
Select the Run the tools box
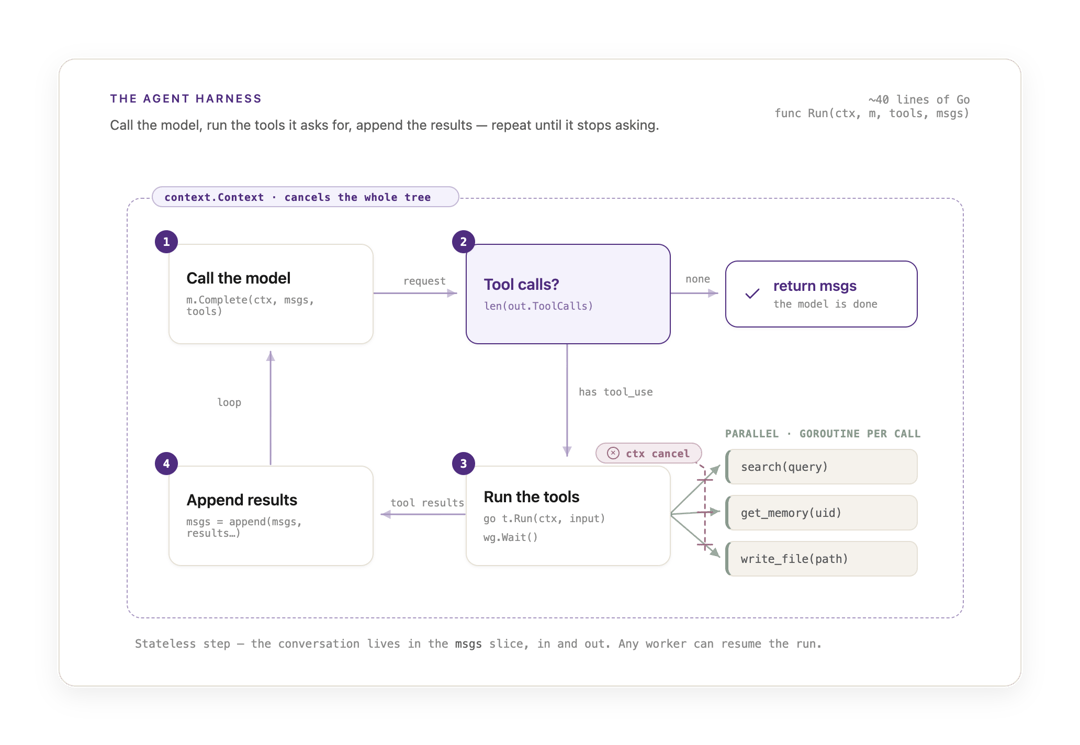tap(568, 516)
